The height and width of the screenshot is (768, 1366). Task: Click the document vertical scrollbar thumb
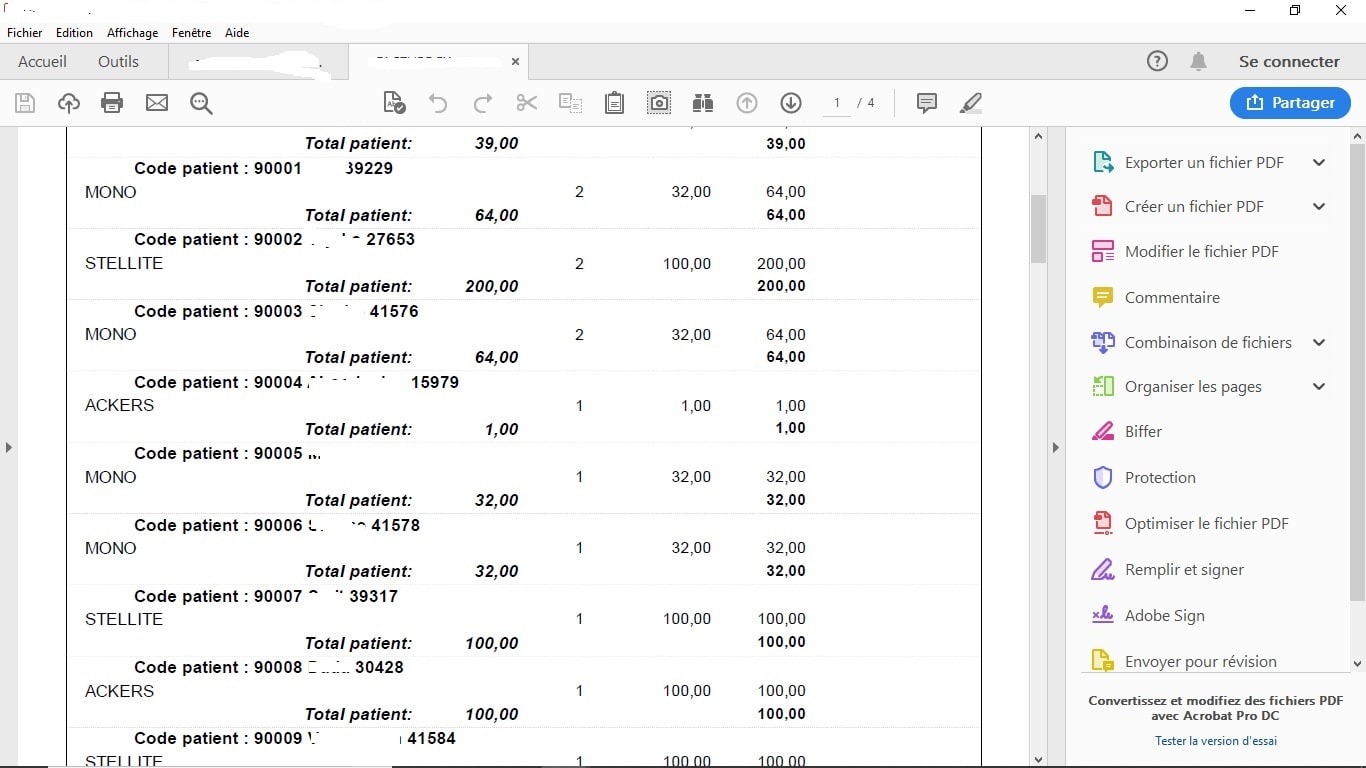point(1038,228)
